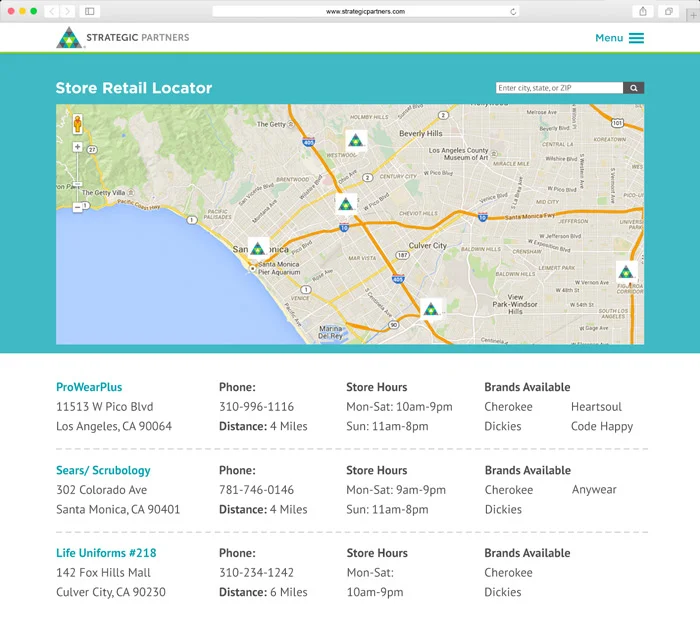This screenshot has height=626, width=700.
Task: Click Santa Monica, CA 90401 text
Action: coord(118,509)
